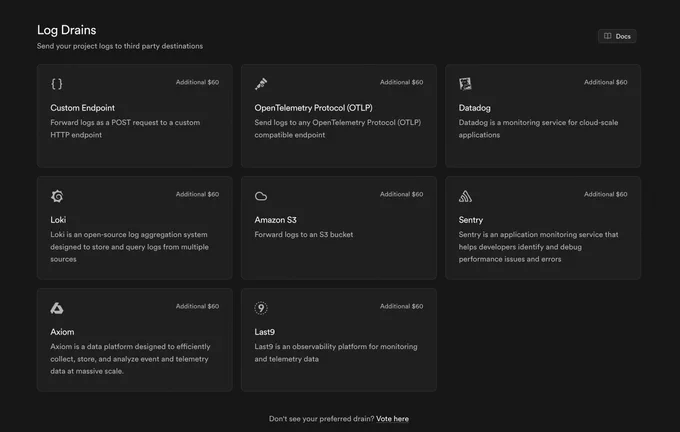Select the Axiom drain title
The image size is (680, 432).
pos(62,332)
